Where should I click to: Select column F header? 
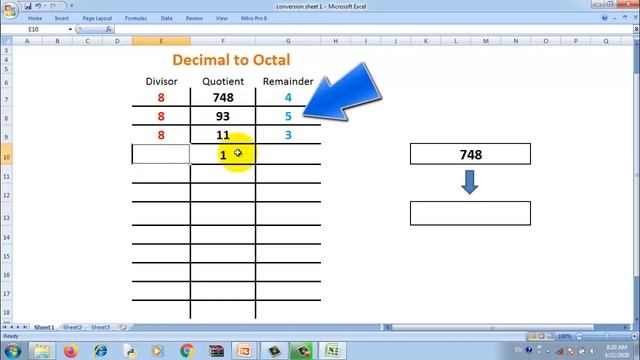[223, 41]
